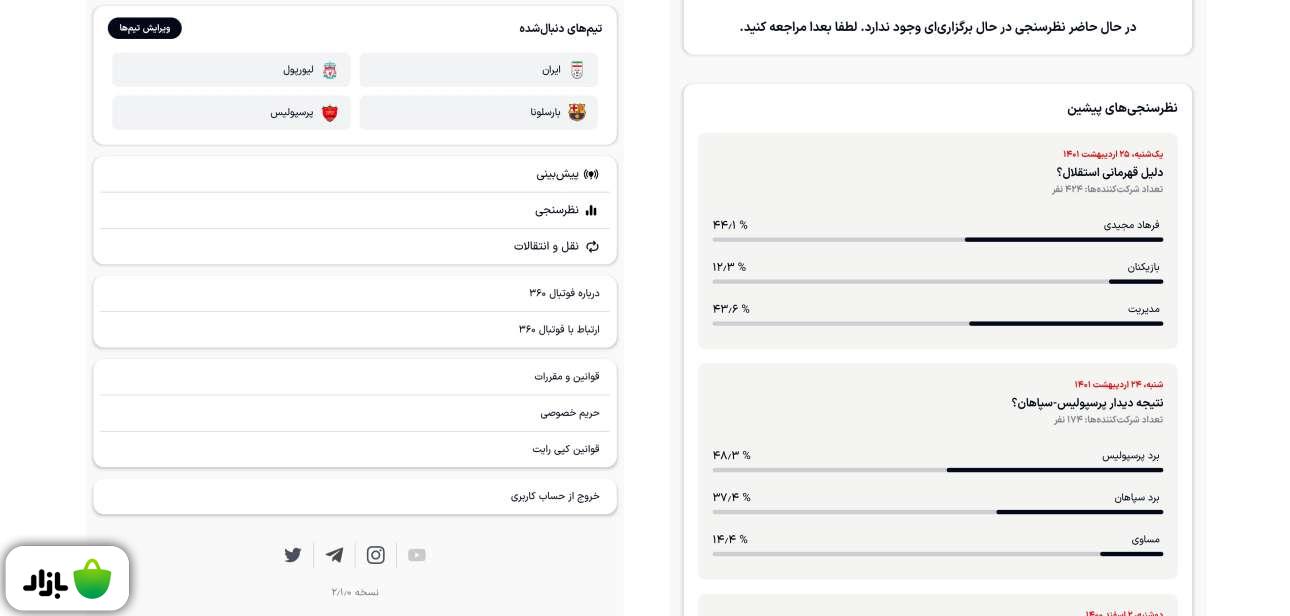Viewport: 1290px width, 616px height.
Task: Open ارتباط با فوتبال ۳۶۰ page
Action: coord(559,329)
